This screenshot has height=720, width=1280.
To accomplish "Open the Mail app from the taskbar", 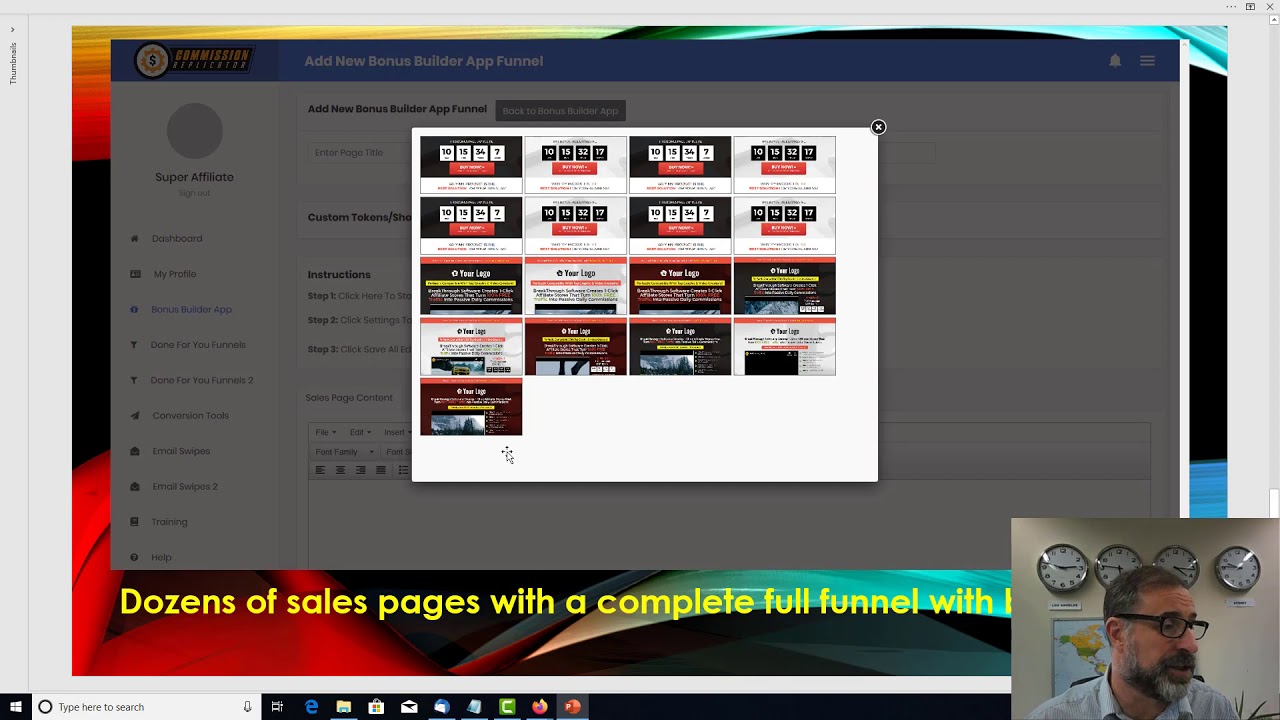I will [x=409, y=707].
